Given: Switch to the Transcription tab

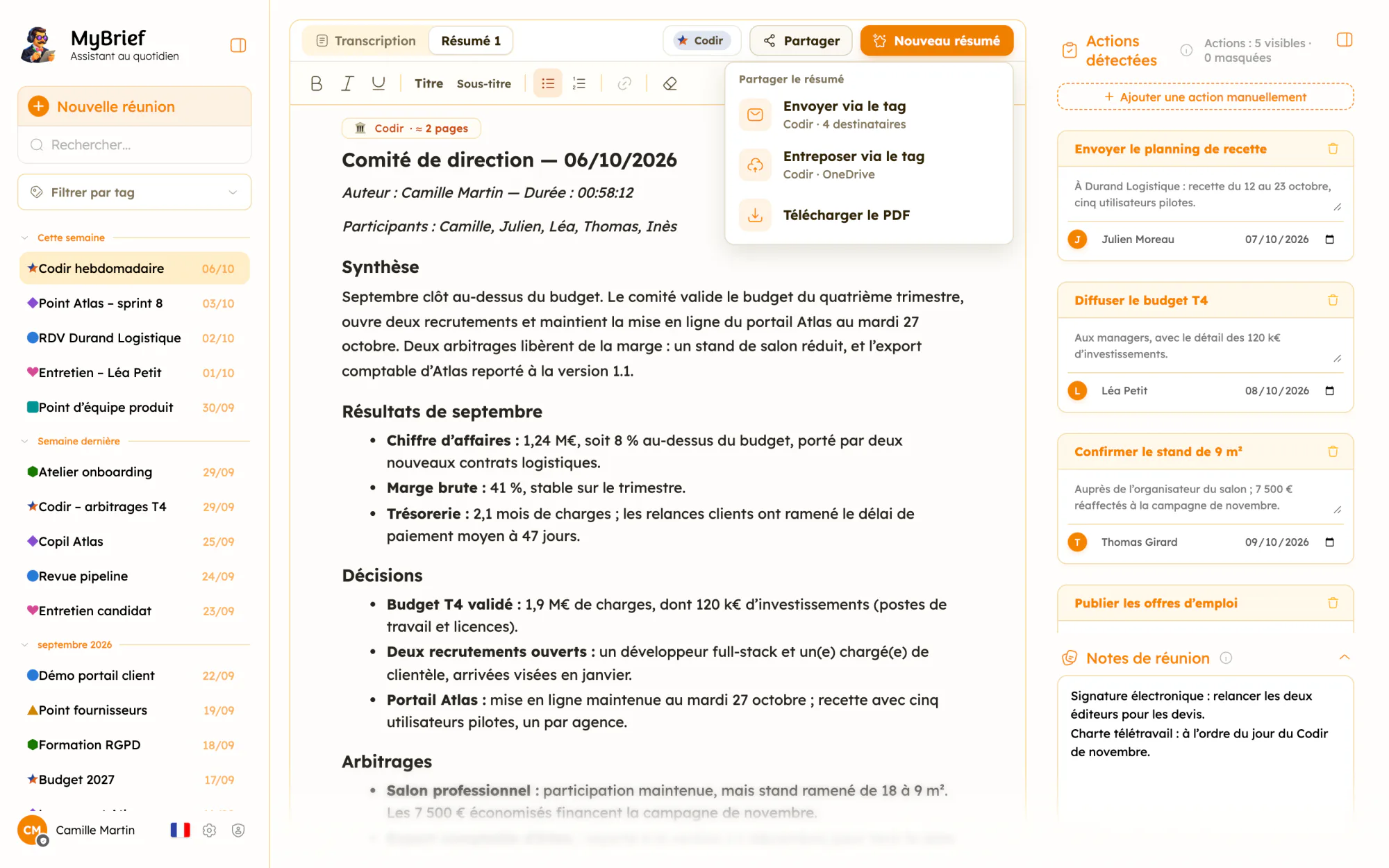Looking at the screenshot, I should (x=365, y=41).
